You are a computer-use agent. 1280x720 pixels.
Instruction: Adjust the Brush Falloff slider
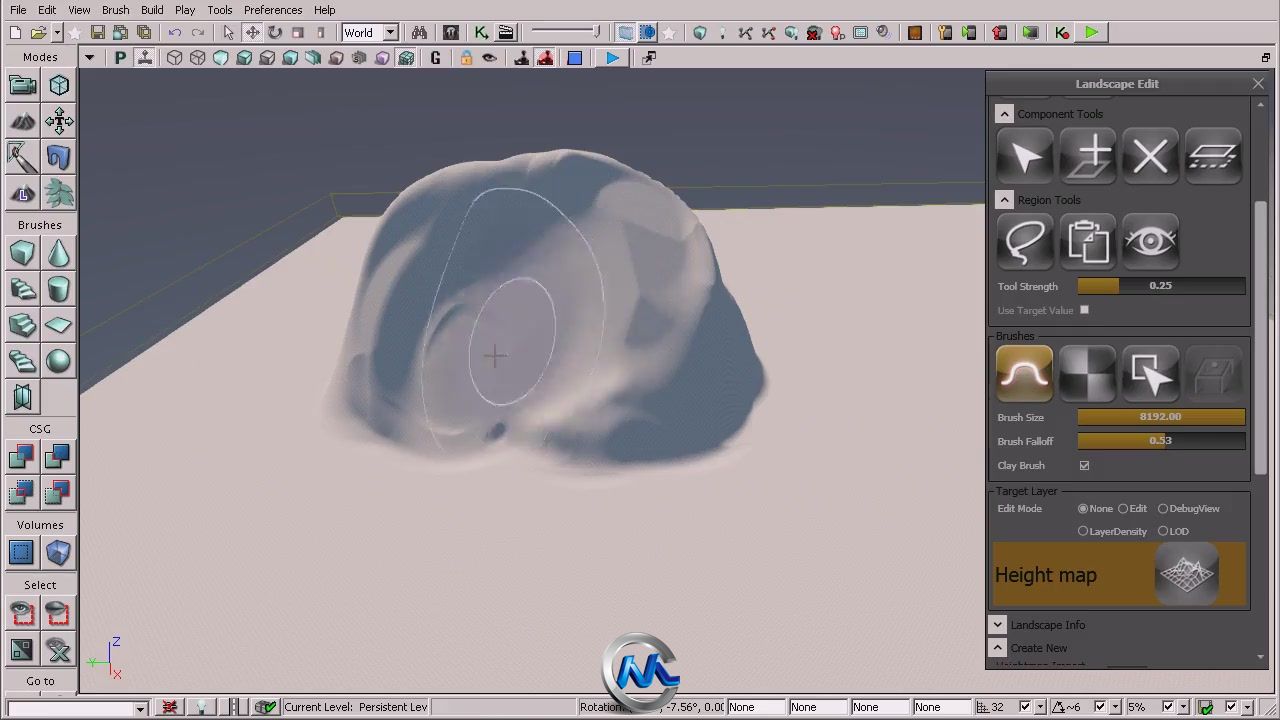pos(1161,441)
